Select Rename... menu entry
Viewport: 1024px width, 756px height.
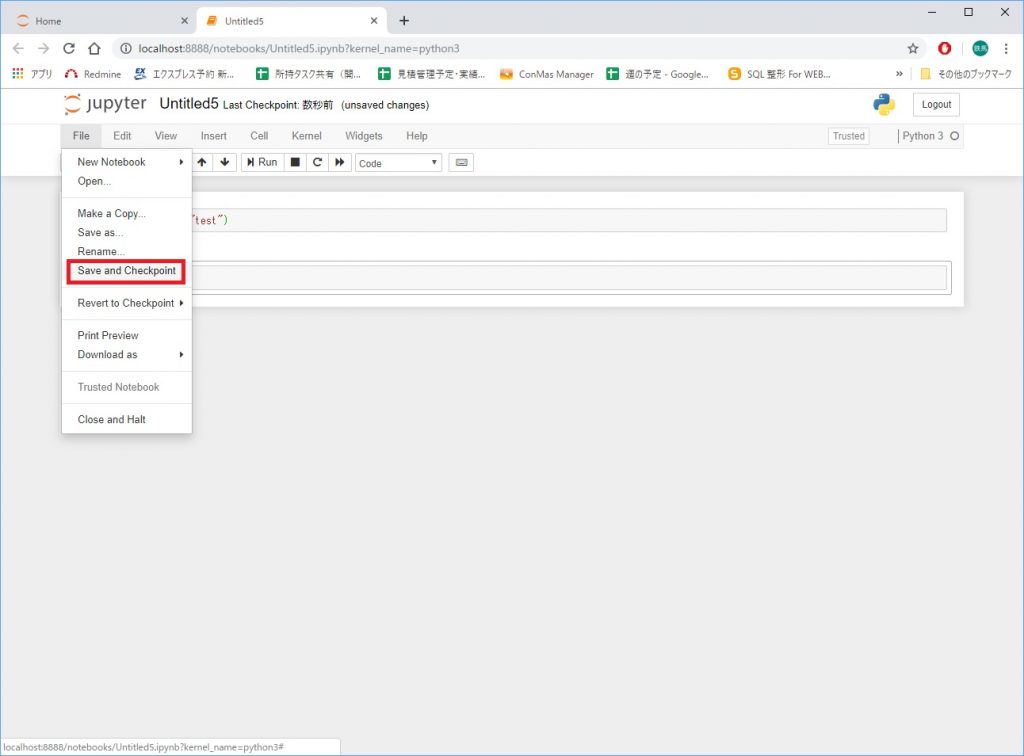coord(127,251)
